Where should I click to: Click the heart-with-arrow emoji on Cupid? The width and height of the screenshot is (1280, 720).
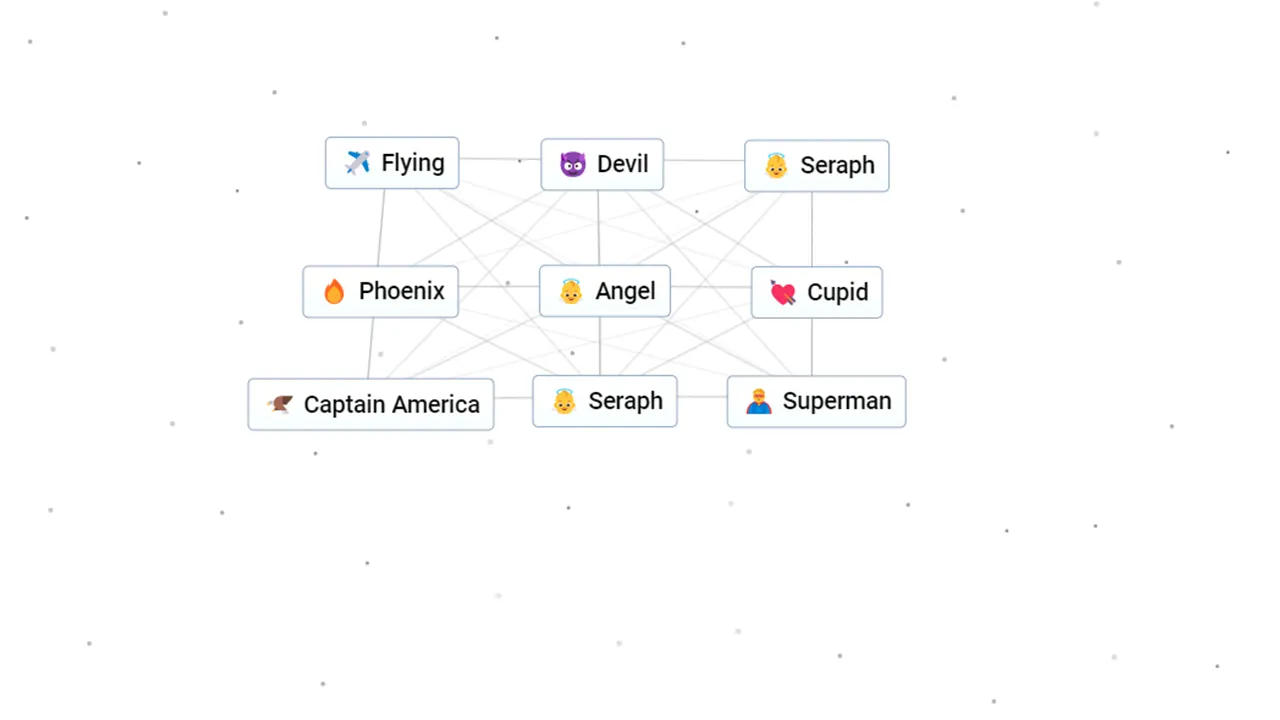[x=782, y=292]
